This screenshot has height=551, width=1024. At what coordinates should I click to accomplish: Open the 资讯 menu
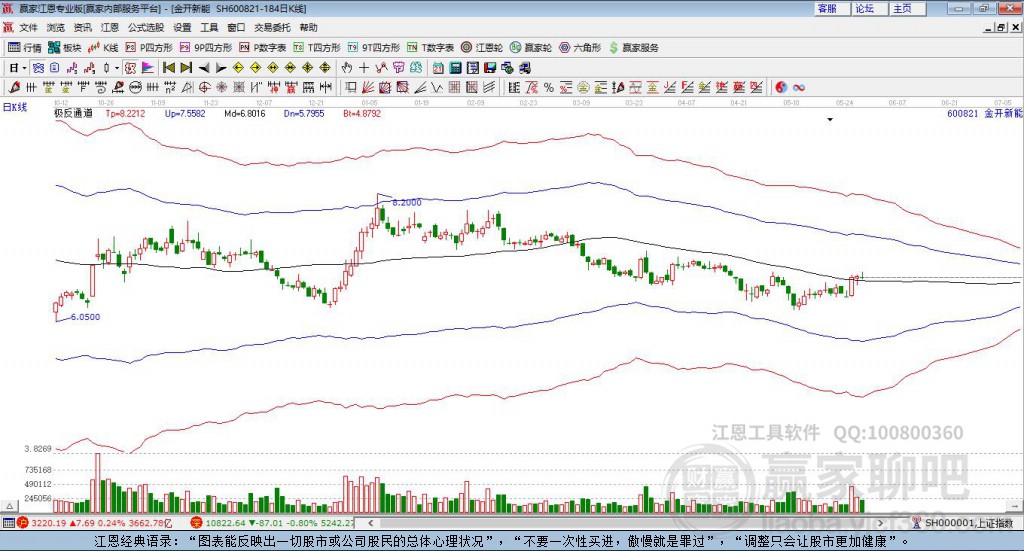(x=82, y=27)
